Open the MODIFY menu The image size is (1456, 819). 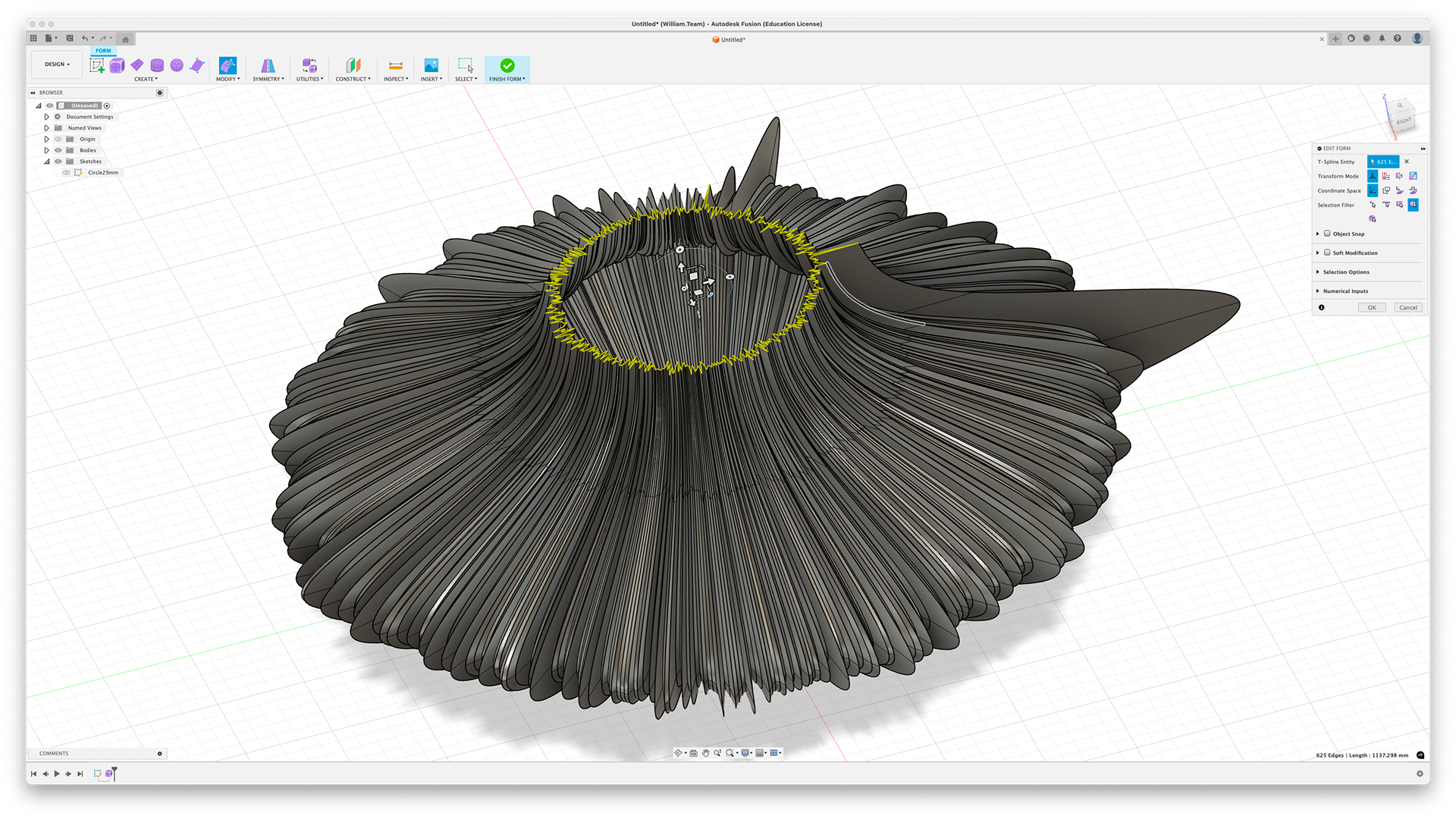tap(227, 79)
